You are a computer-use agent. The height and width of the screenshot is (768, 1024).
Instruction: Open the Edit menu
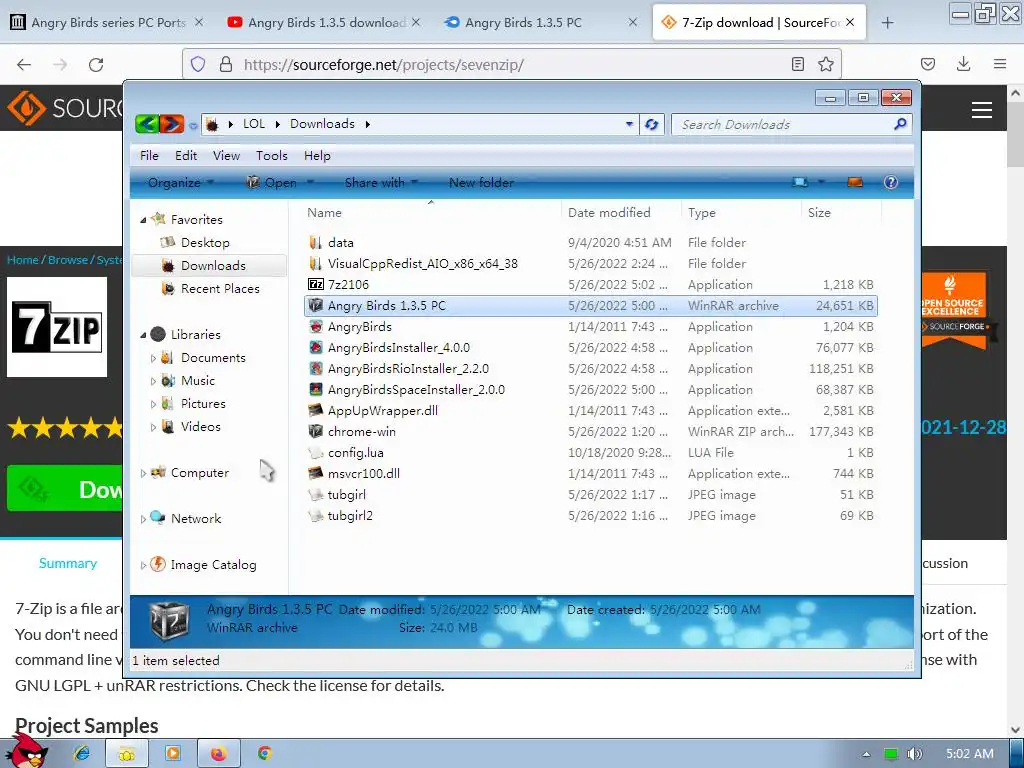pyautogui.click(x=185, y=155)
